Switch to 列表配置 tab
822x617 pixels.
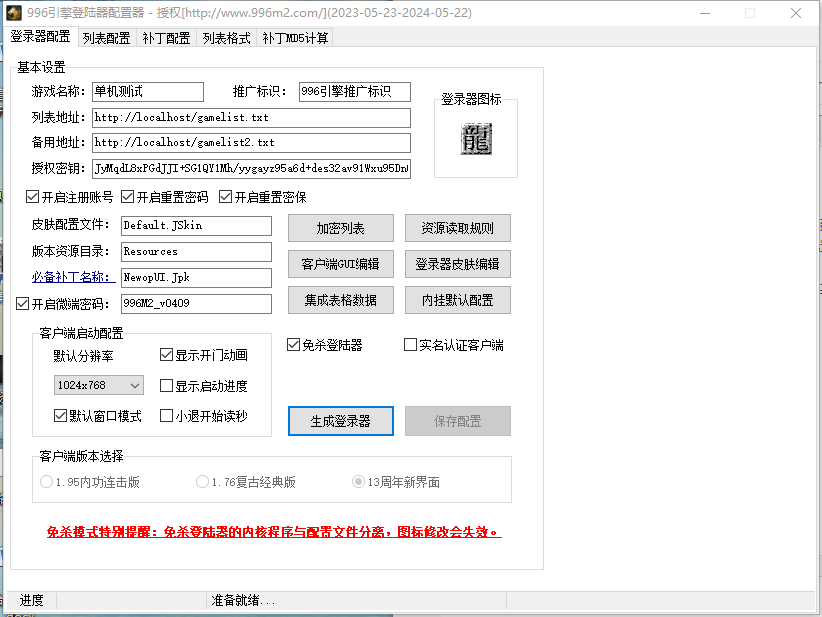tap(106, 38)
